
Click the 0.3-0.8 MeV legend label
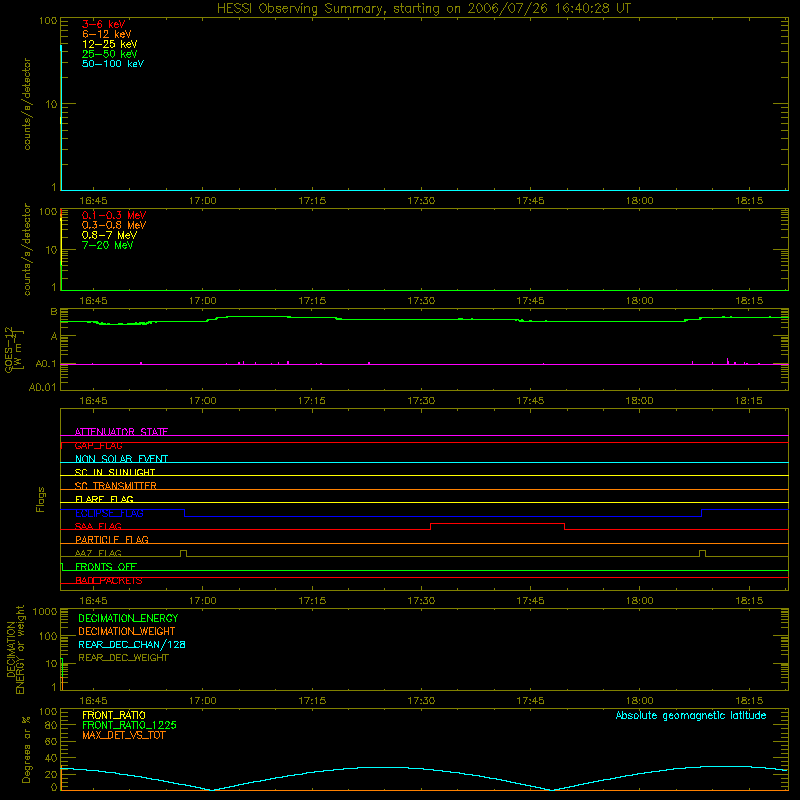(x=114, y=225)
